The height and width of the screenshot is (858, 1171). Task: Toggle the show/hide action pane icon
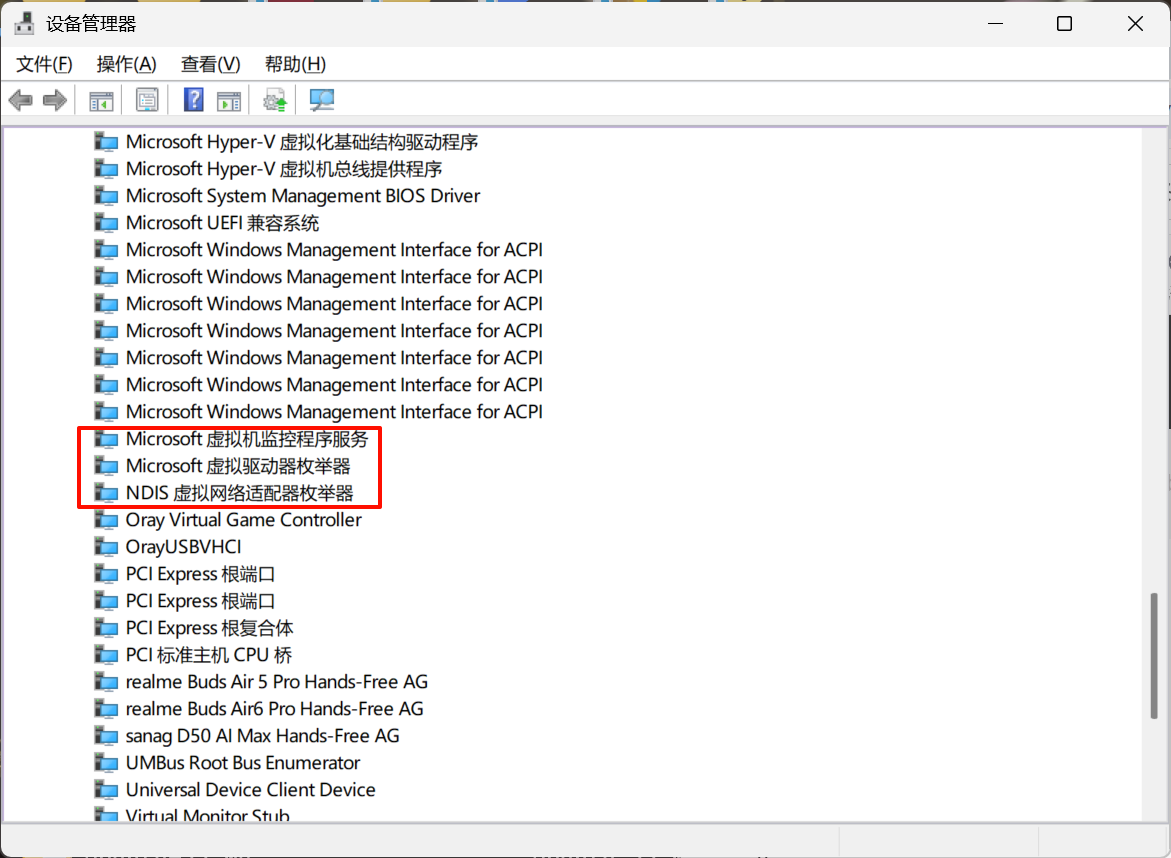(229, 101)
